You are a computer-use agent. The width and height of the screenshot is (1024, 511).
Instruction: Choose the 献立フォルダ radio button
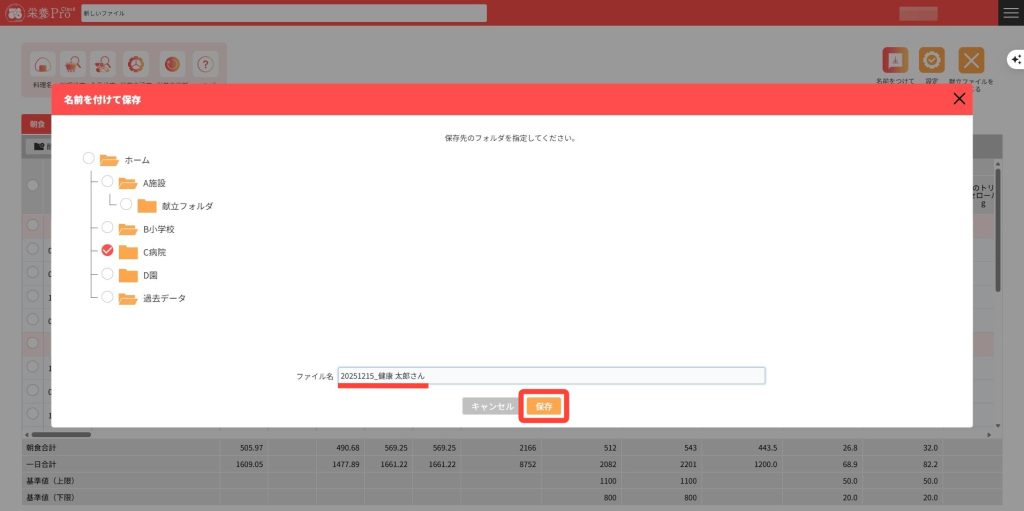126,205
